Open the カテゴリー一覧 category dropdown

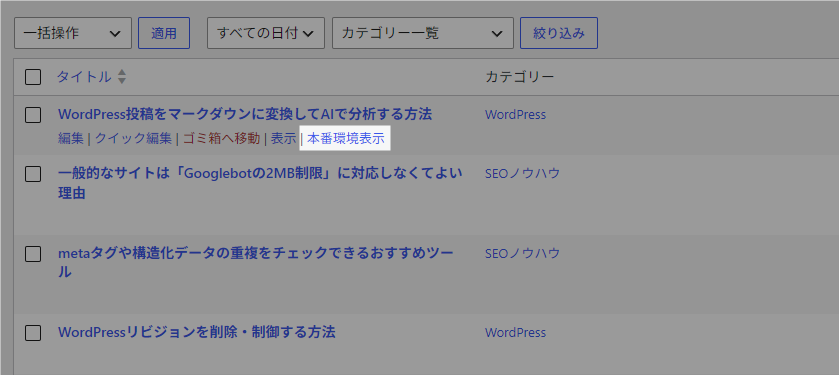[x=423, y=33]
